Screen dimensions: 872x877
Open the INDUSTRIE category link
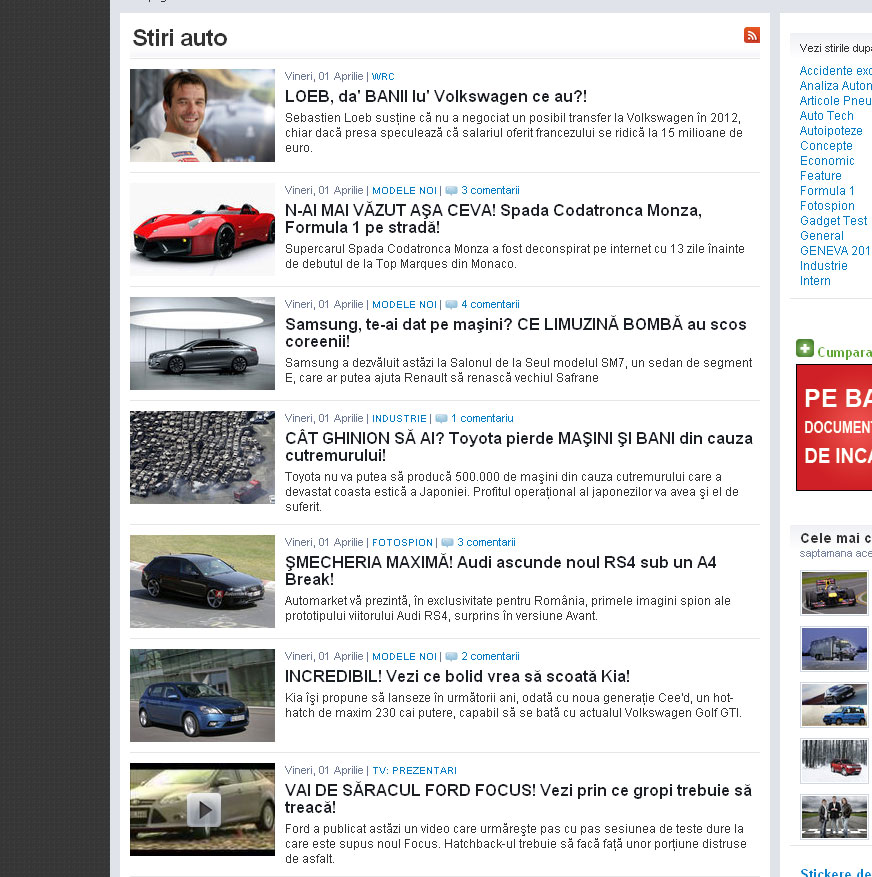[x=399, y=418]
